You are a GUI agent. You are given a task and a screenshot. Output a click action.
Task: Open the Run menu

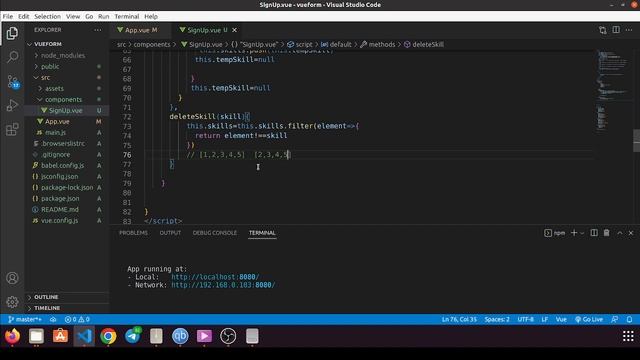point(104,16)
